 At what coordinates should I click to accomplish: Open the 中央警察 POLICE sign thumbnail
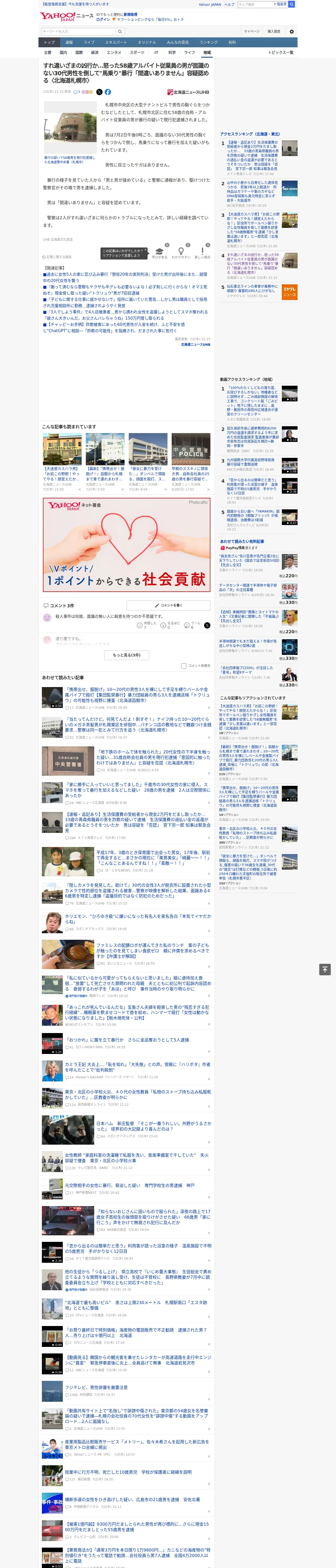coord(190,449)
